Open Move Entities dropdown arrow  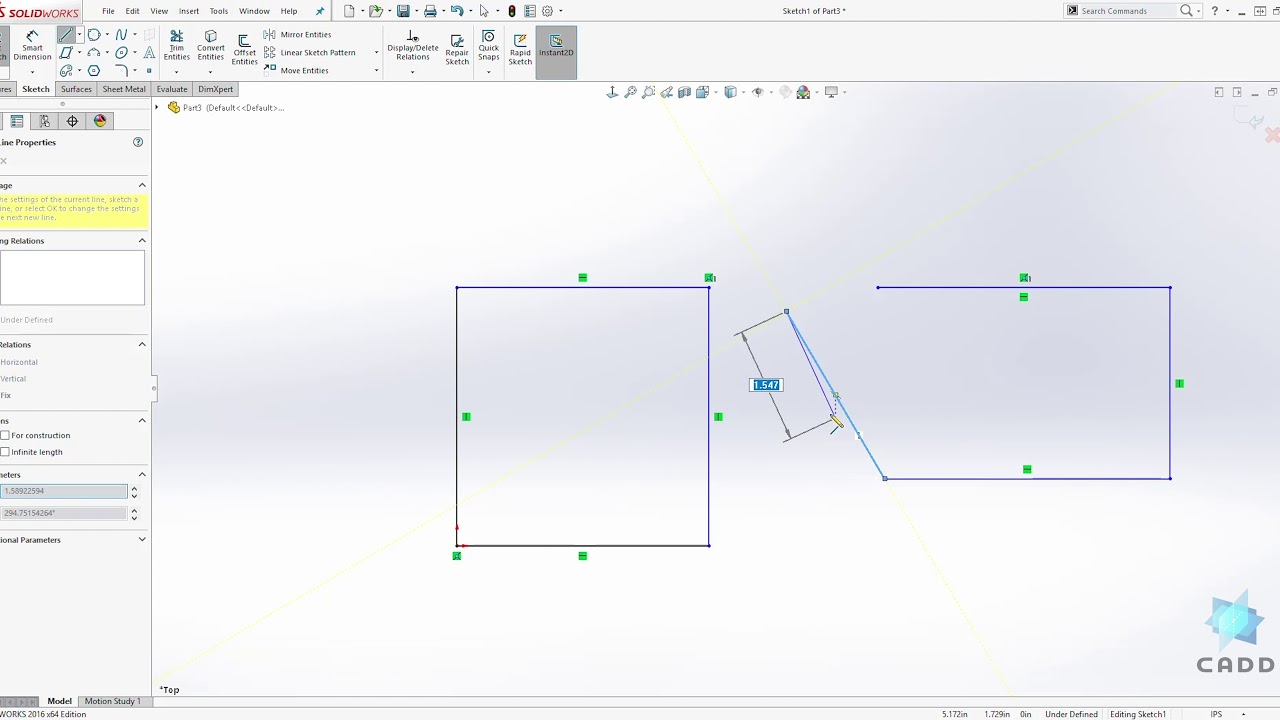(376, 71)
